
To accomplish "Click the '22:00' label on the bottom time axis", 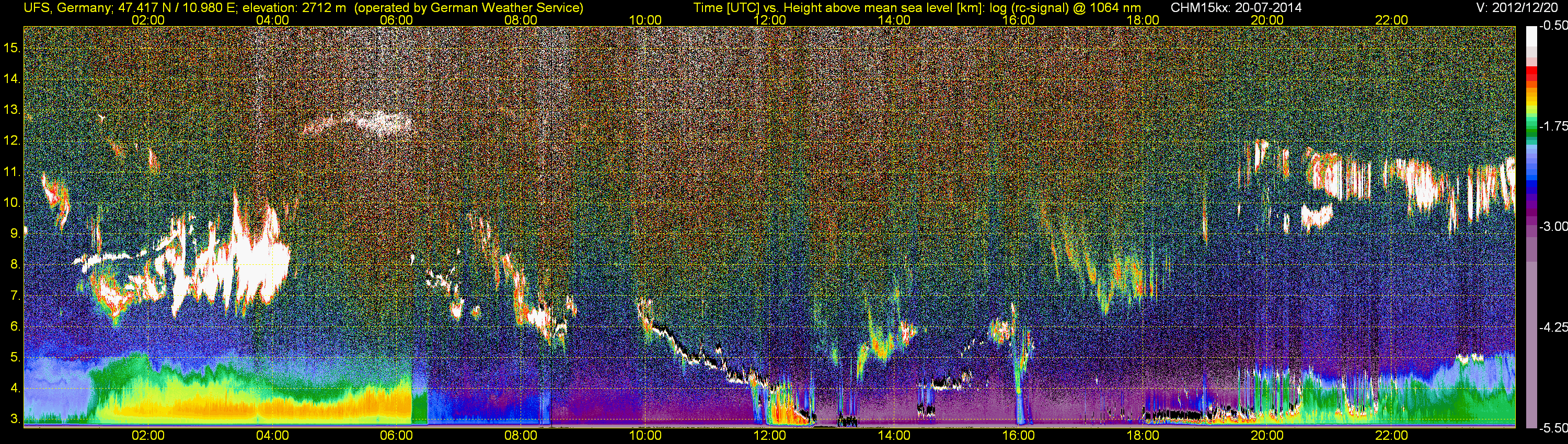I will (1391, 436).
